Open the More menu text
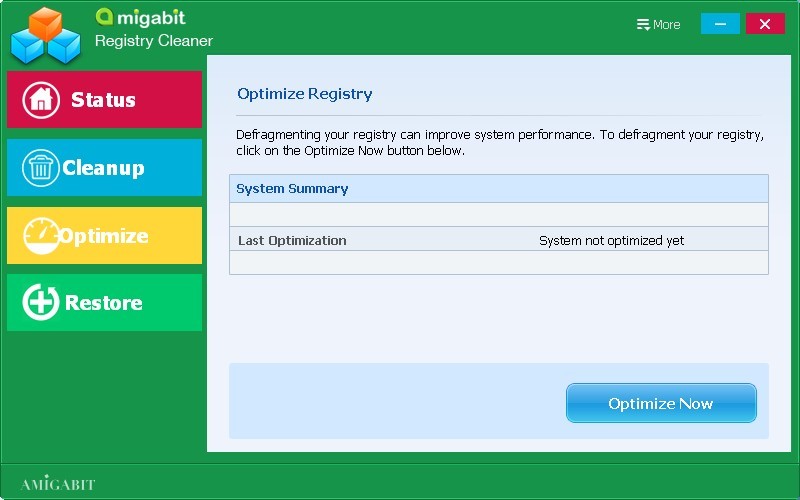 pos(666,25)
